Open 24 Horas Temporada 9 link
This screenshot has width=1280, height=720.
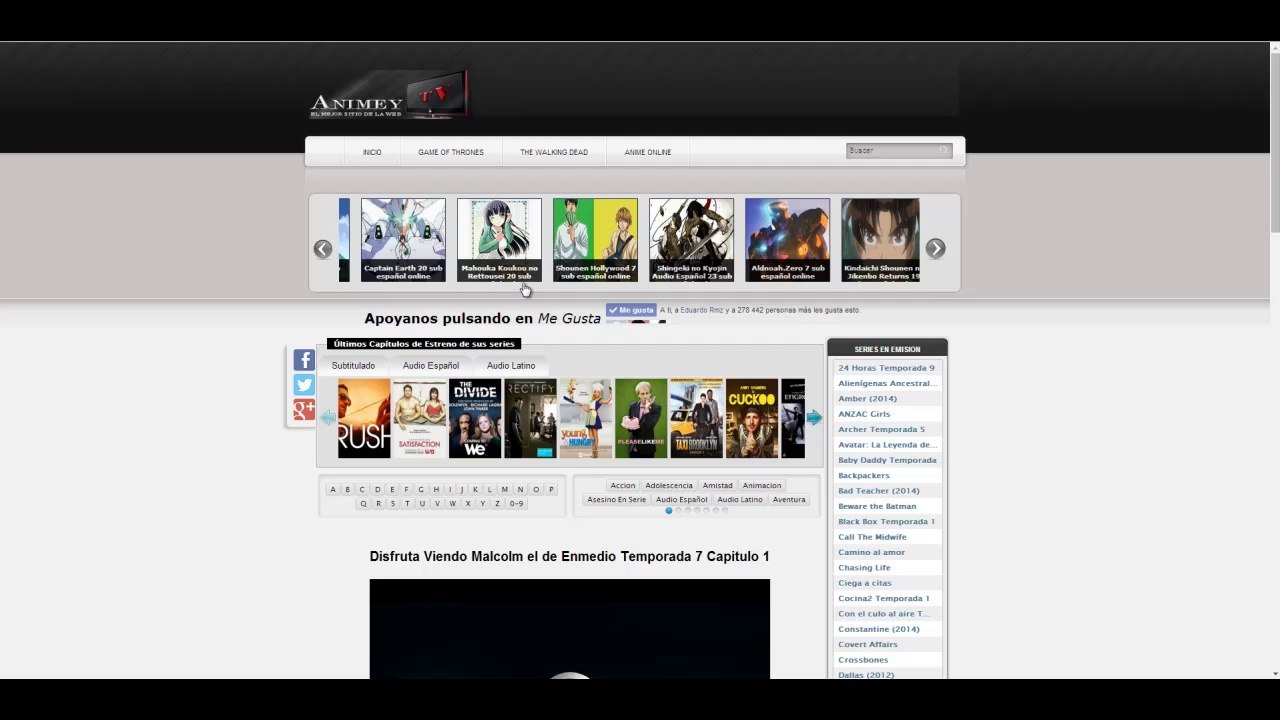(887, 368)
